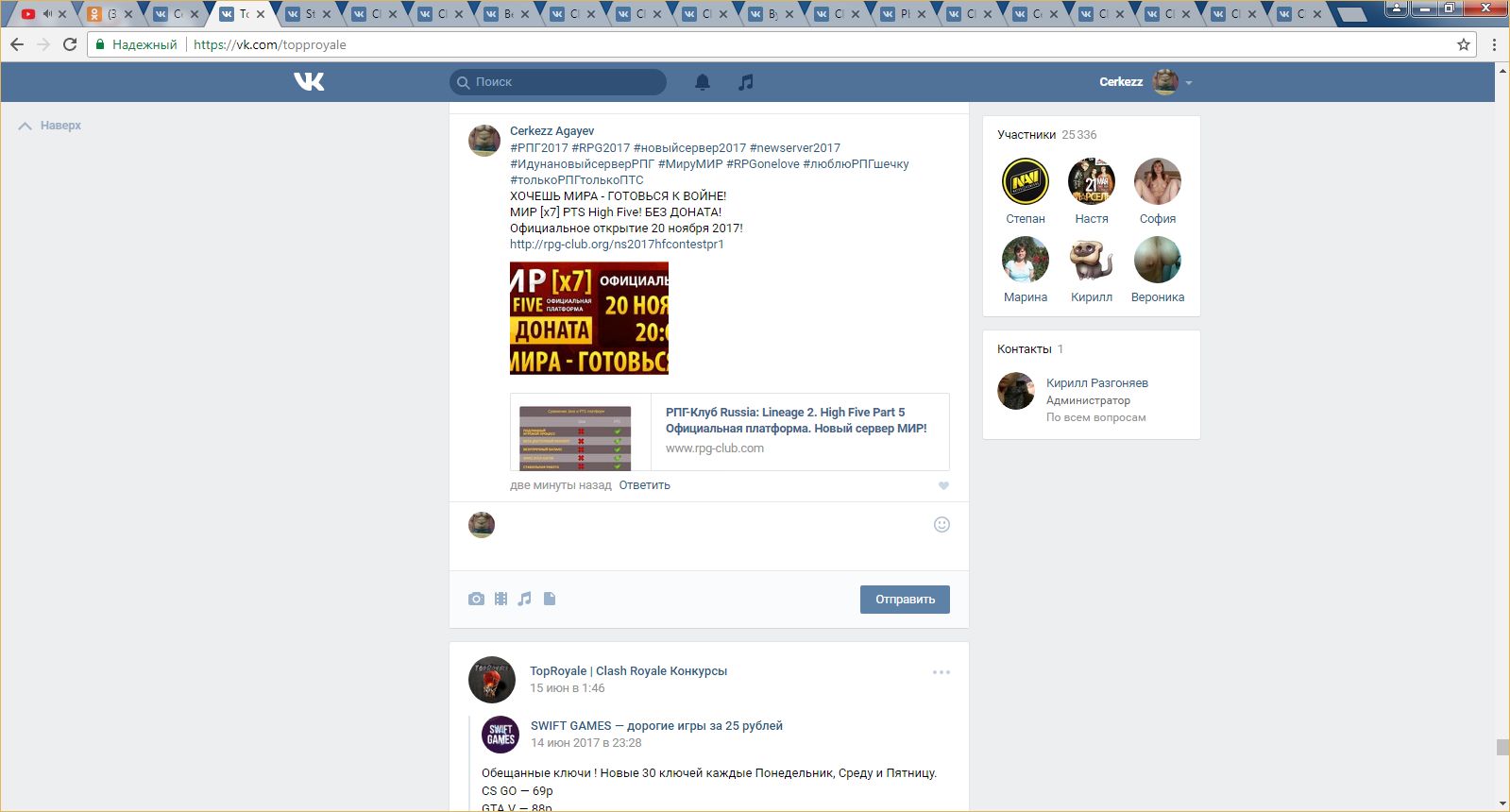Expand the Cerkezz account dropdown arrow
The width and height of the screenshot is (1510, 812).
point(1189,83)
